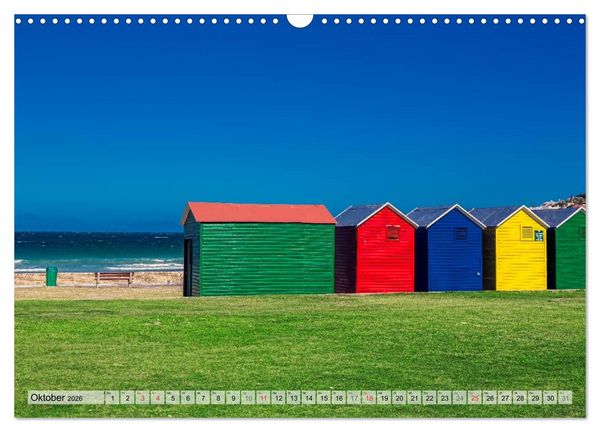Viewport: 600px width, 432px height.
Task: Select day 12 in the calendar strip
Action: coord(278,398)
